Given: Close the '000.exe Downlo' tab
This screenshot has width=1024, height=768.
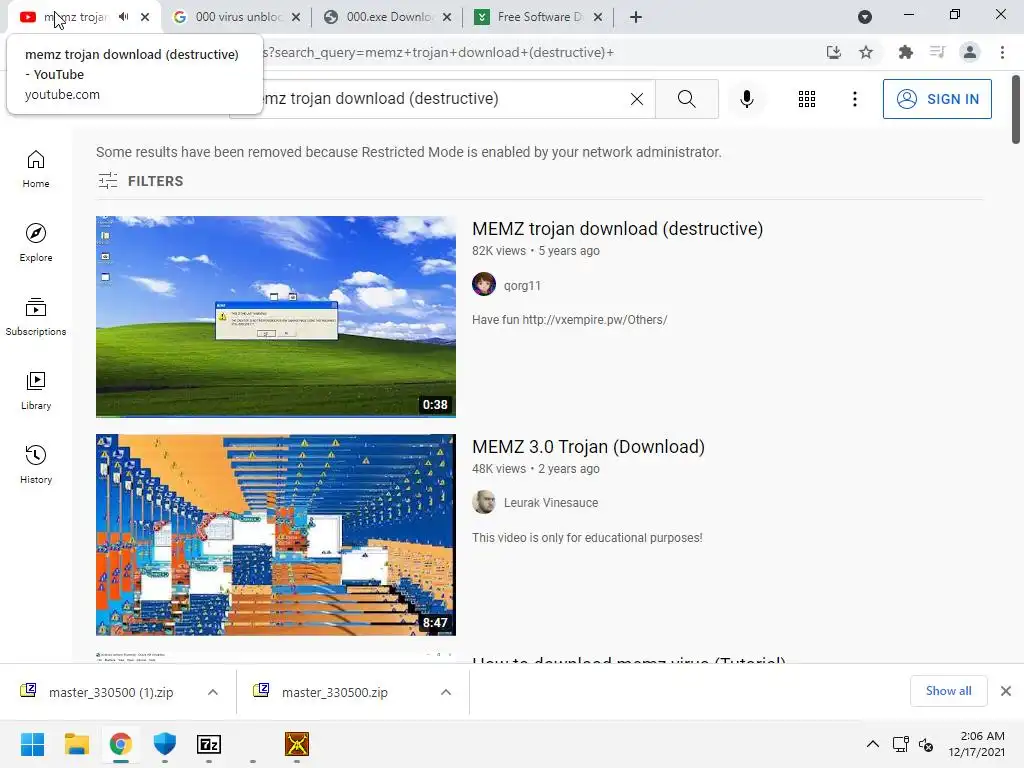Looking at the screenshot, I should [447, 17].
